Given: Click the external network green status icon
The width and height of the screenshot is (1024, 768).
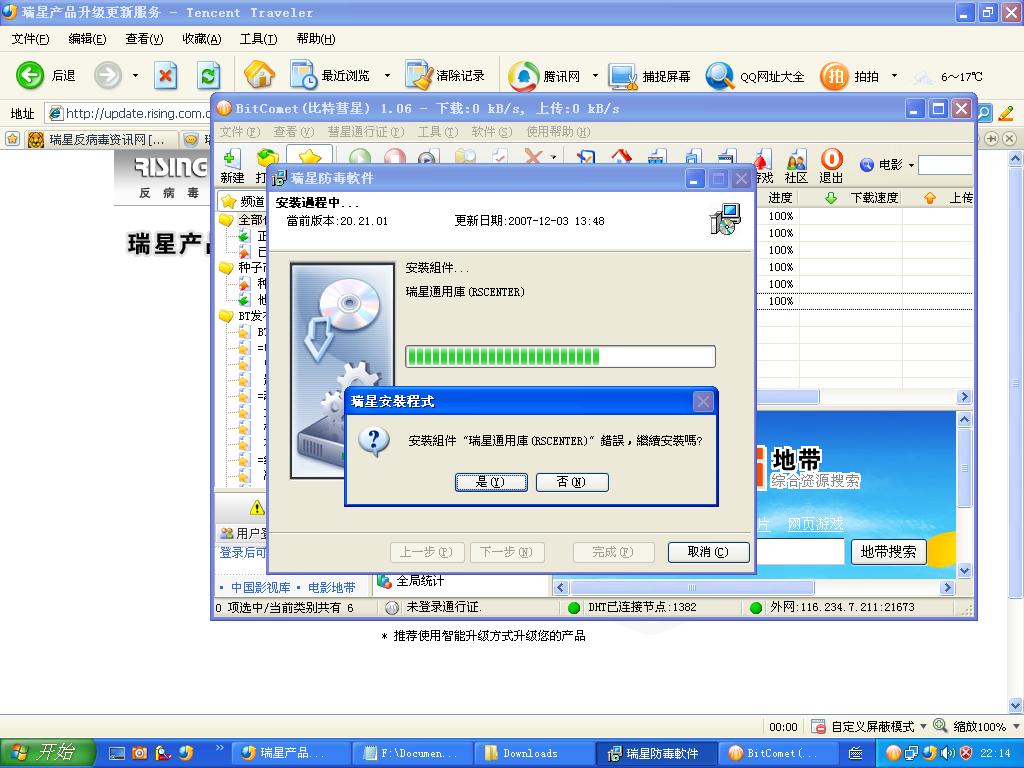Looking at the screenshot, I should pyautogui.click(x=756, y=607).
